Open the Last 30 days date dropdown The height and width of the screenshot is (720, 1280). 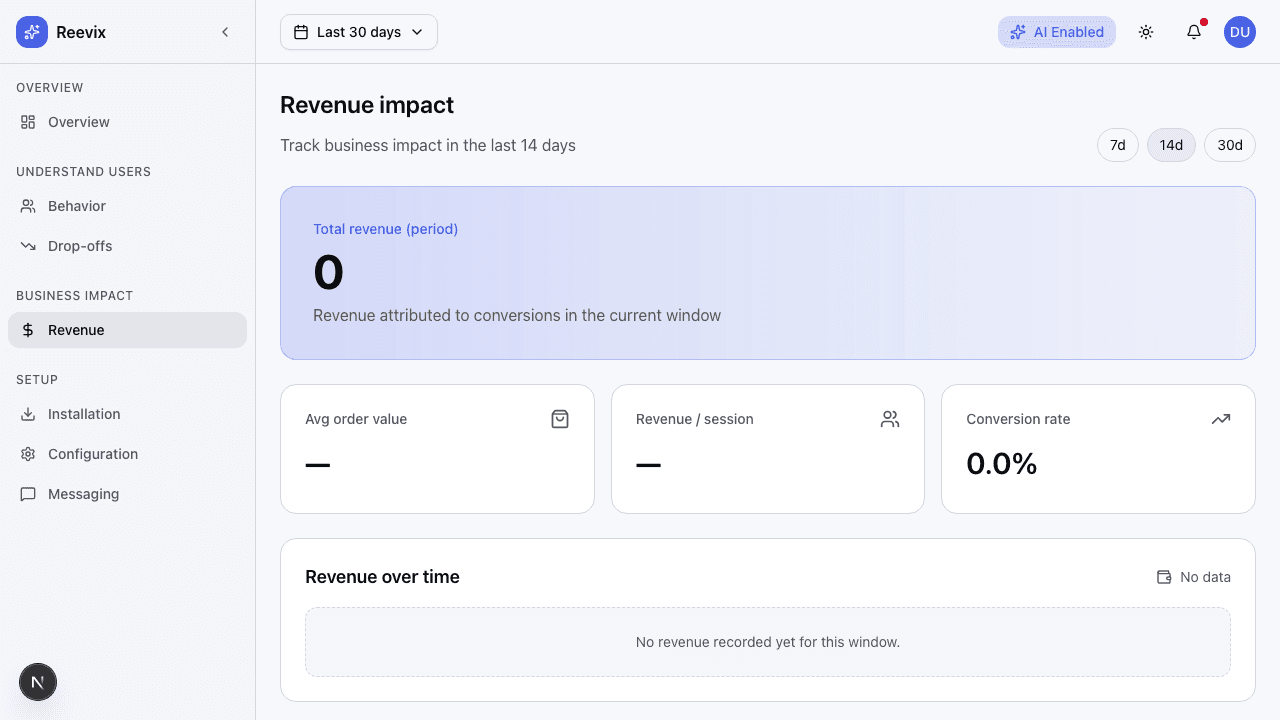(x=358, y=31)
